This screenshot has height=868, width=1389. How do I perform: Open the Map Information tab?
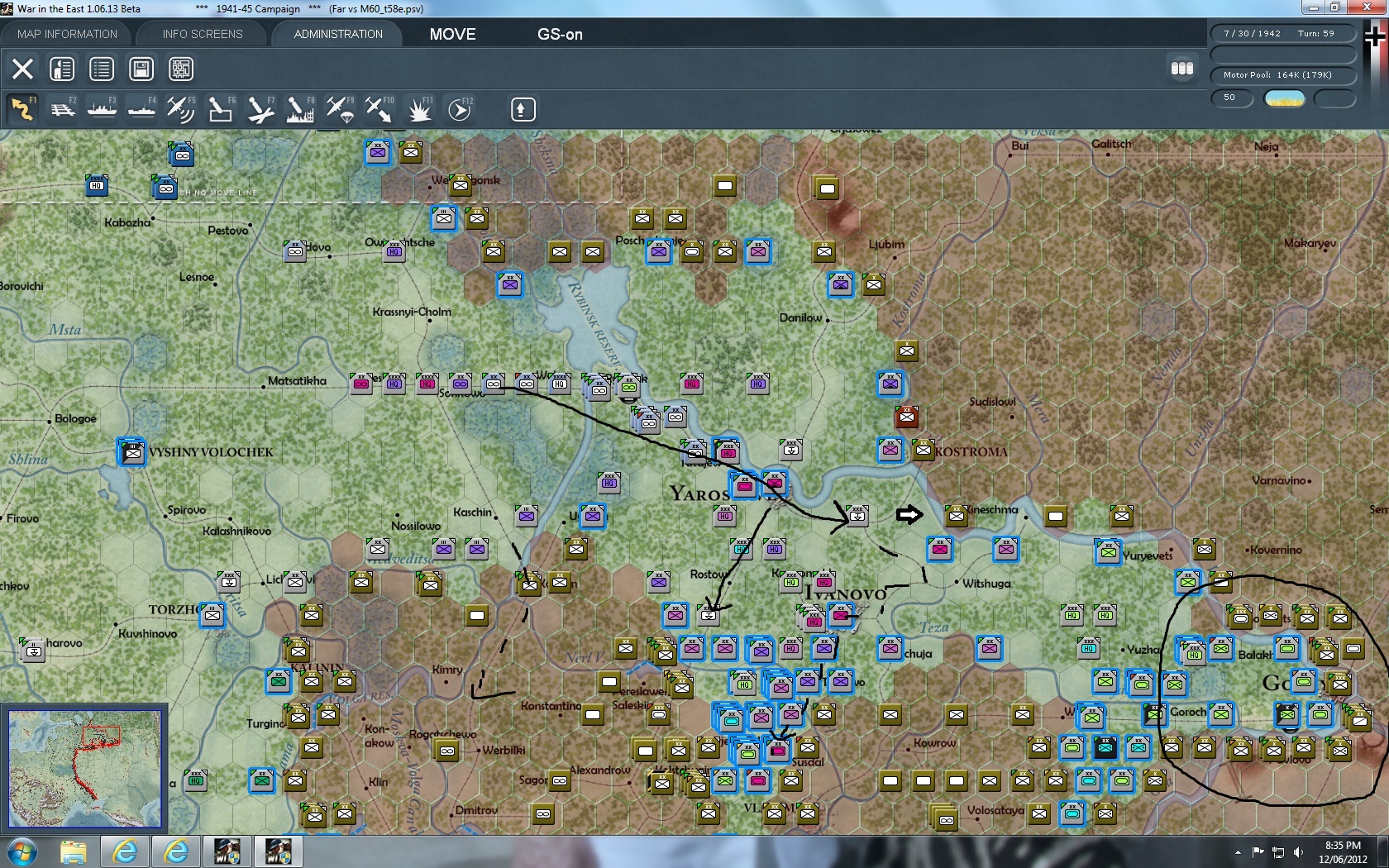click(67, 34)
